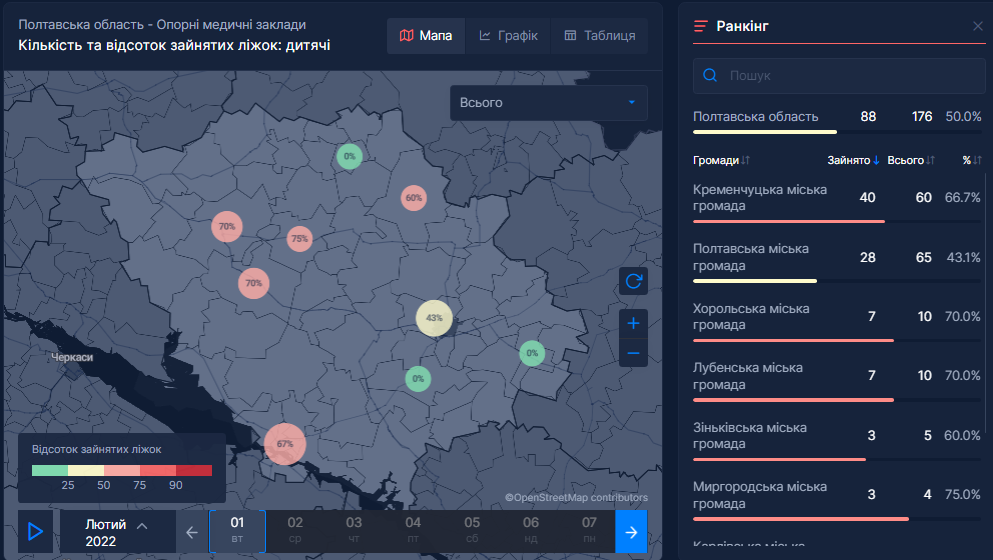Click the 67% large map marker

click(x=285, y=444)
